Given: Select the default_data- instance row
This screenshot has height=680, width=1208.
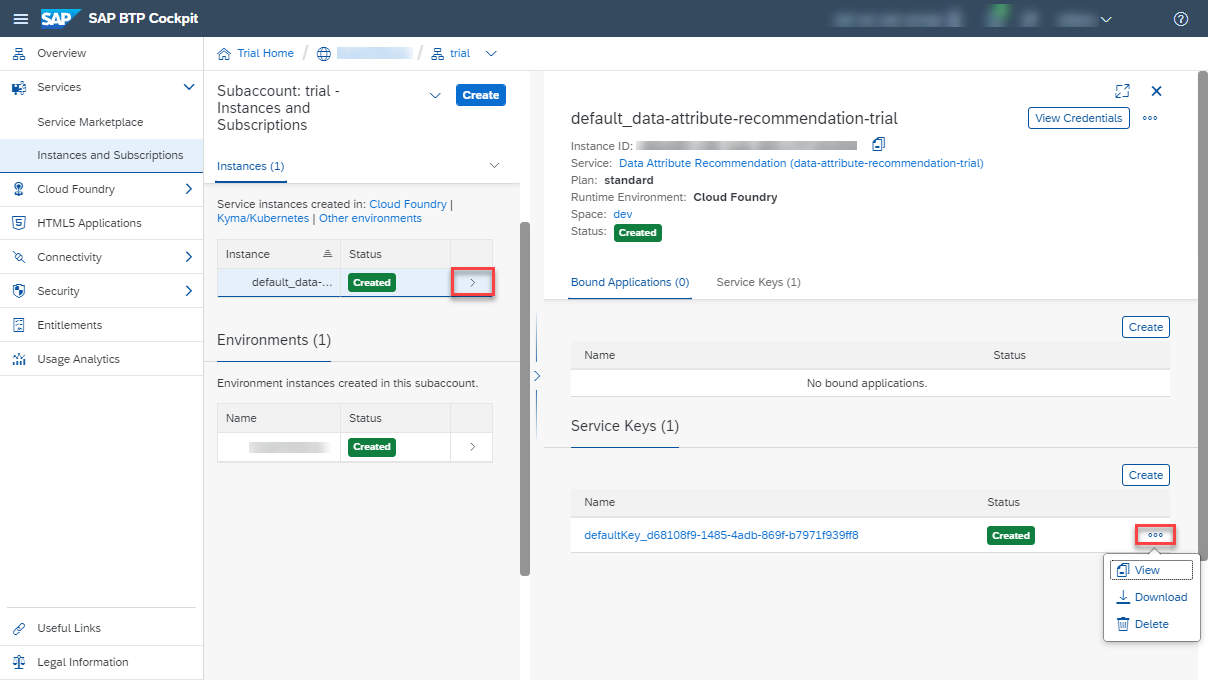Looking at the screenshot, I should pyautogui.click(x=355, y=283).
